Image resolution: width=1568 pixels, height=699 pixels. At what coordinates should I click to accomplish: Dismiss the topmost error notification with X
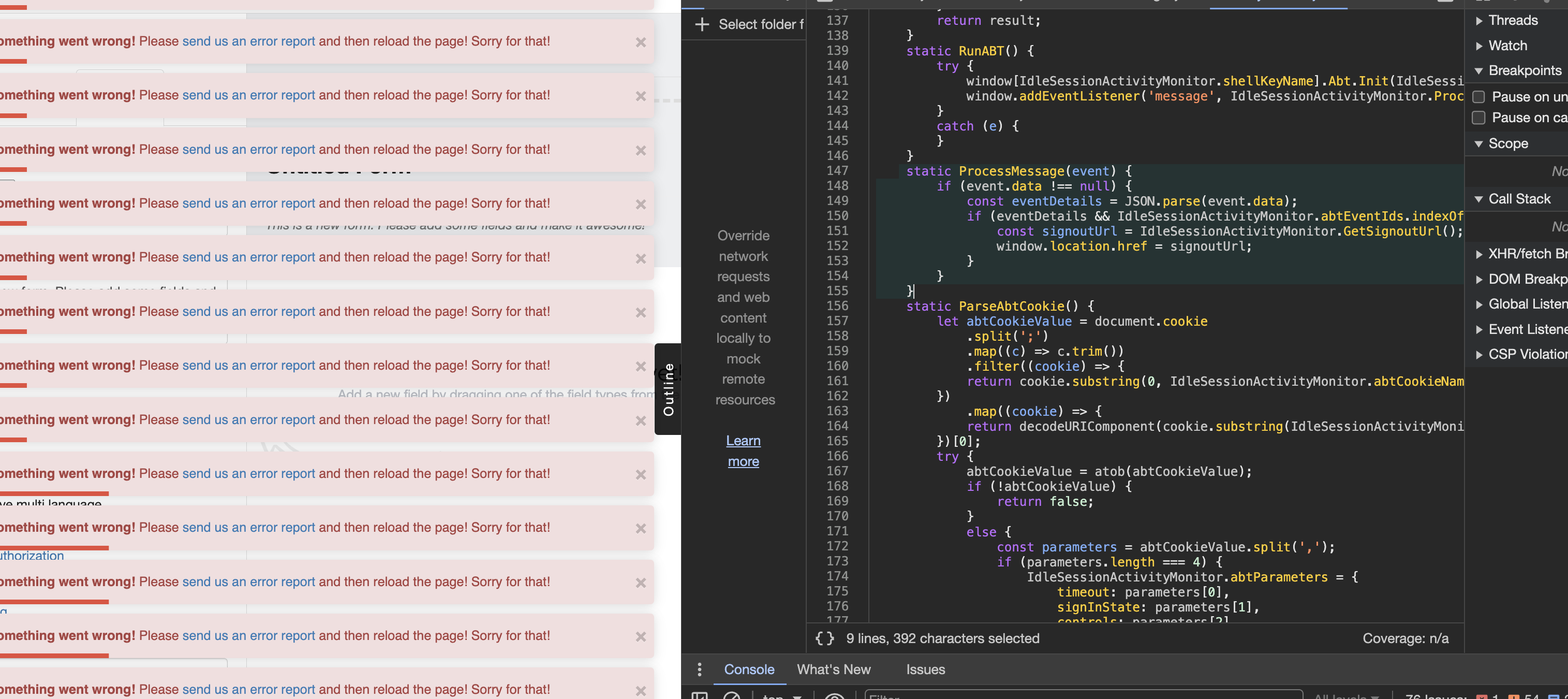[640, 42]
